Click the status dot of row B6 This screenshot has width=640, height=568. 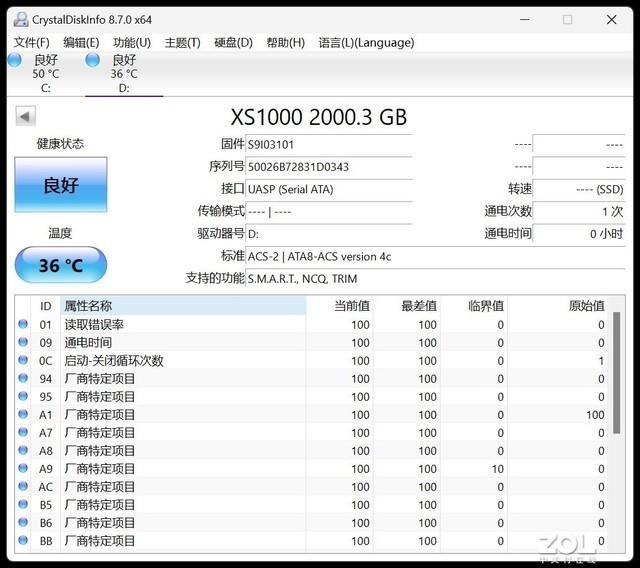point(23,522)
